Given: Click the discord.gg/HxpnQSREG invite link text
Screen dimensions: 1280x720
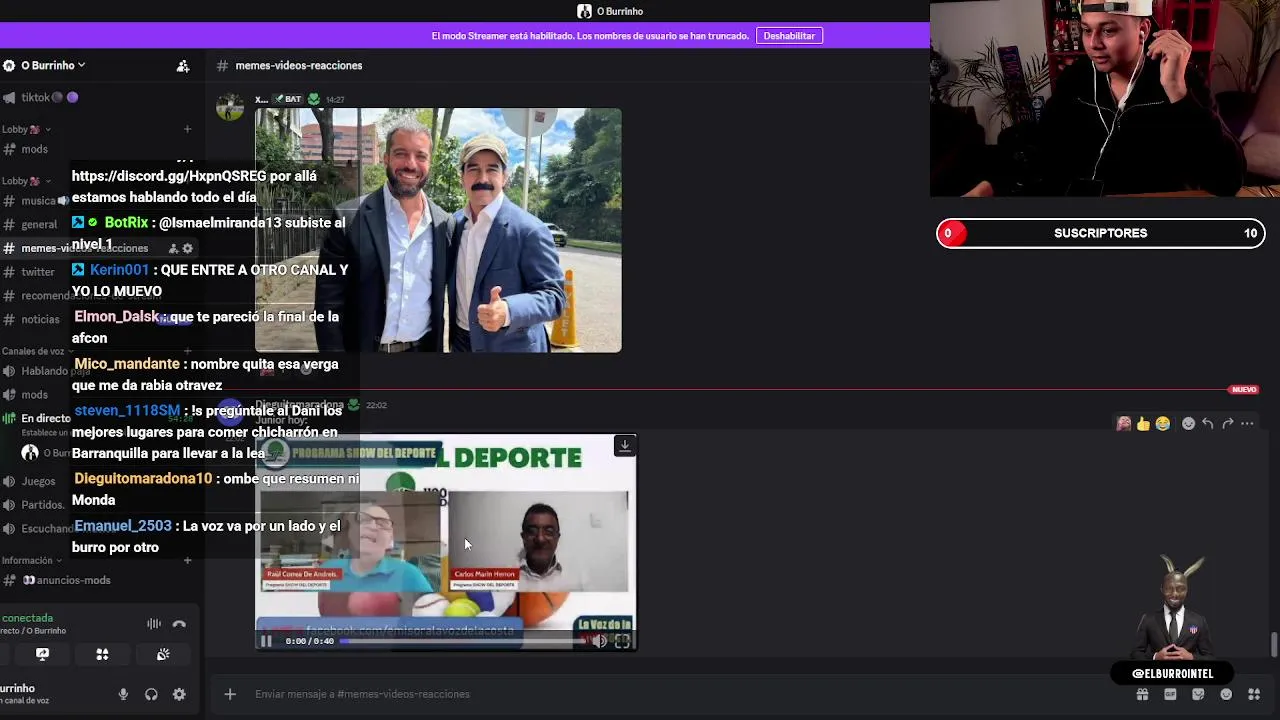Looking at the screenshot, I should (x=169, y=176).
